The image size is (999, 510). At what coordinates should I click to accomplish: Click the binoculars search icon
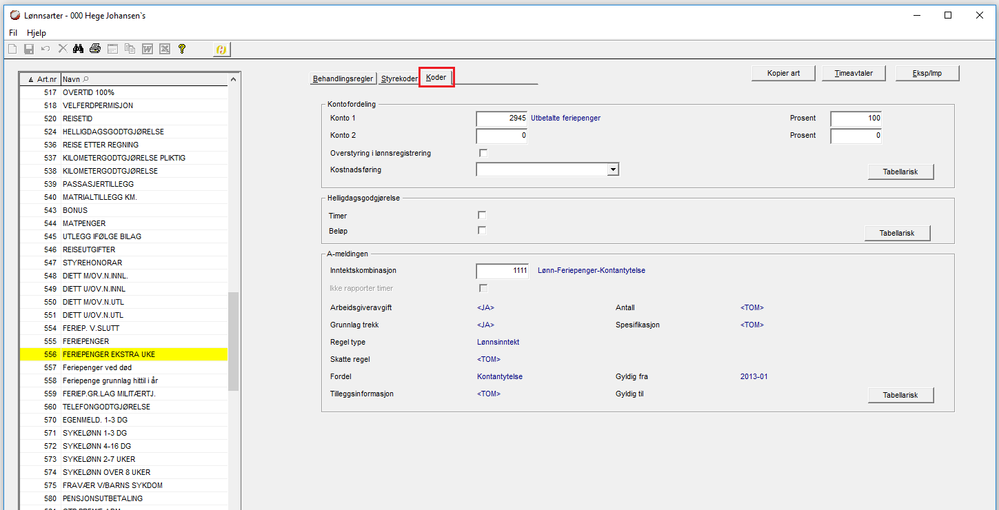click(79, 48)
